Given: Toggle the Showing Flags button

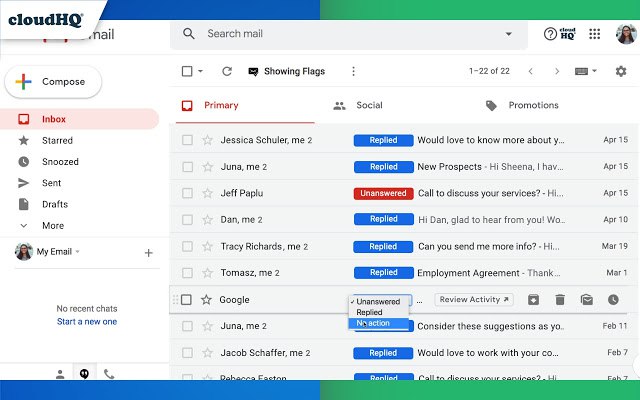Looking at the screenshot, I should tap(287, 71).
